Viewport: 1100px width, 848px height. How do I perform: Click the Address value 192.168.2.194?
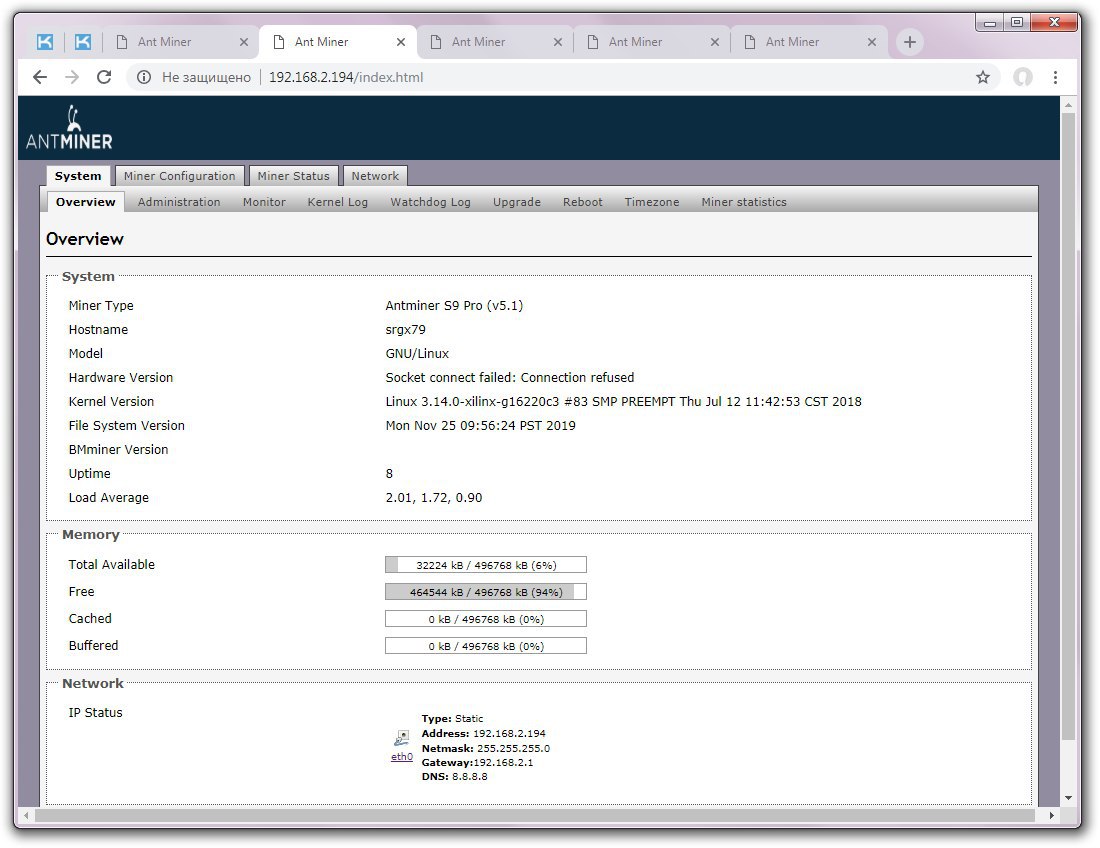coord(509,734)
